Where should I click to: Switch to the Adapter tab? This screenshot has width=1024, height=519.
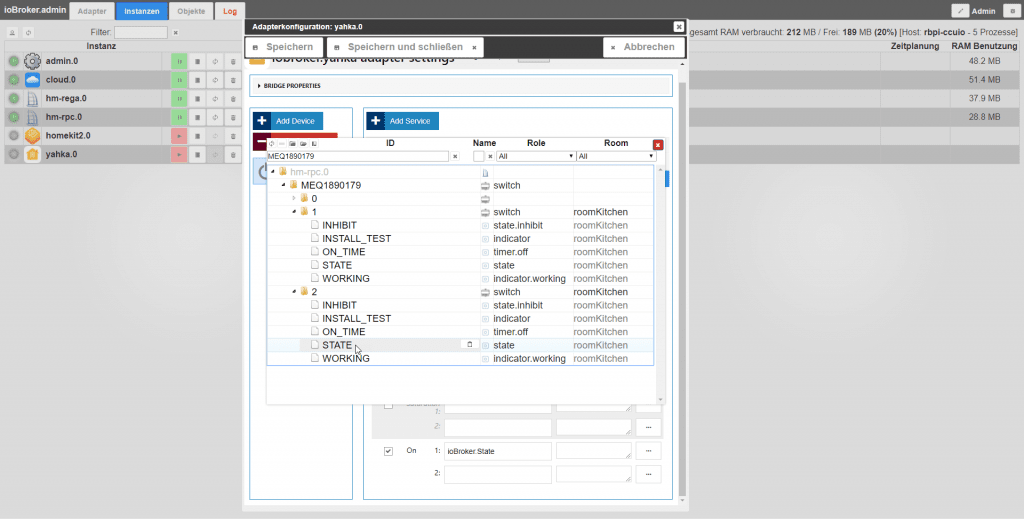click(92, 11)
